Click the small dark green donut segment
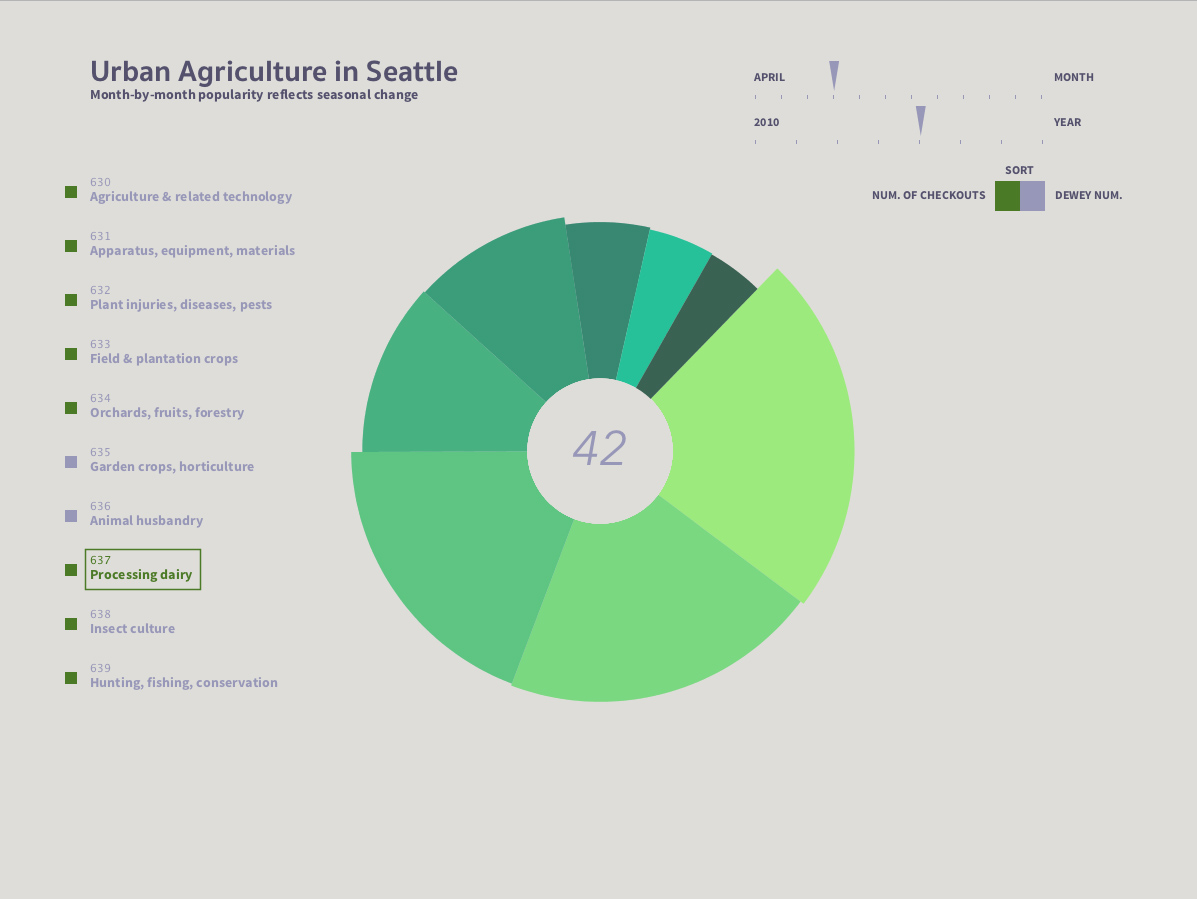Screen dimensions: 1197x899 click(x=702, y=322)
